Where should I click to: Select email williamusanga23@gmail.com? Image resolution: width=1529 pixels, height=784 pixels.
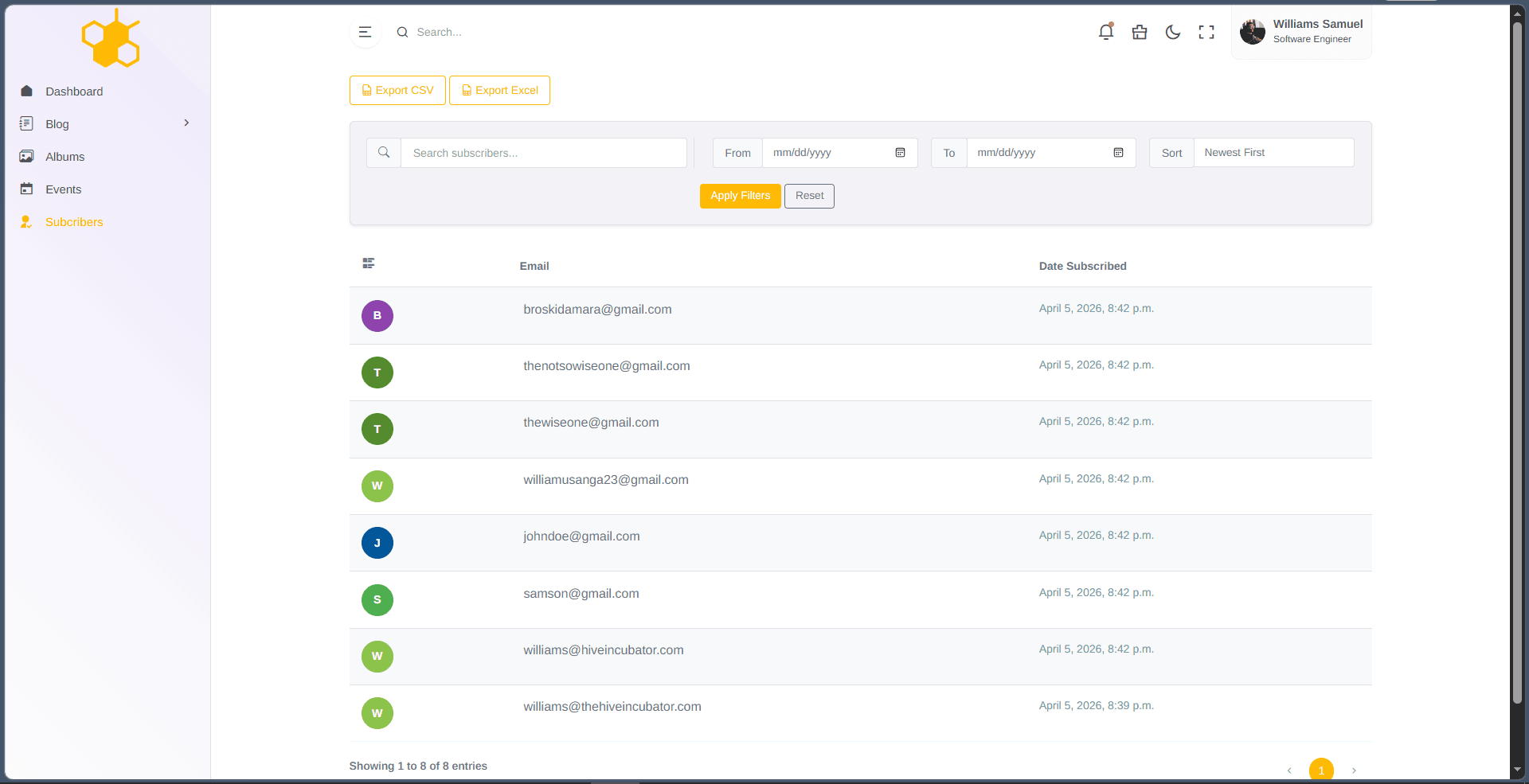[x=606, y=480]
